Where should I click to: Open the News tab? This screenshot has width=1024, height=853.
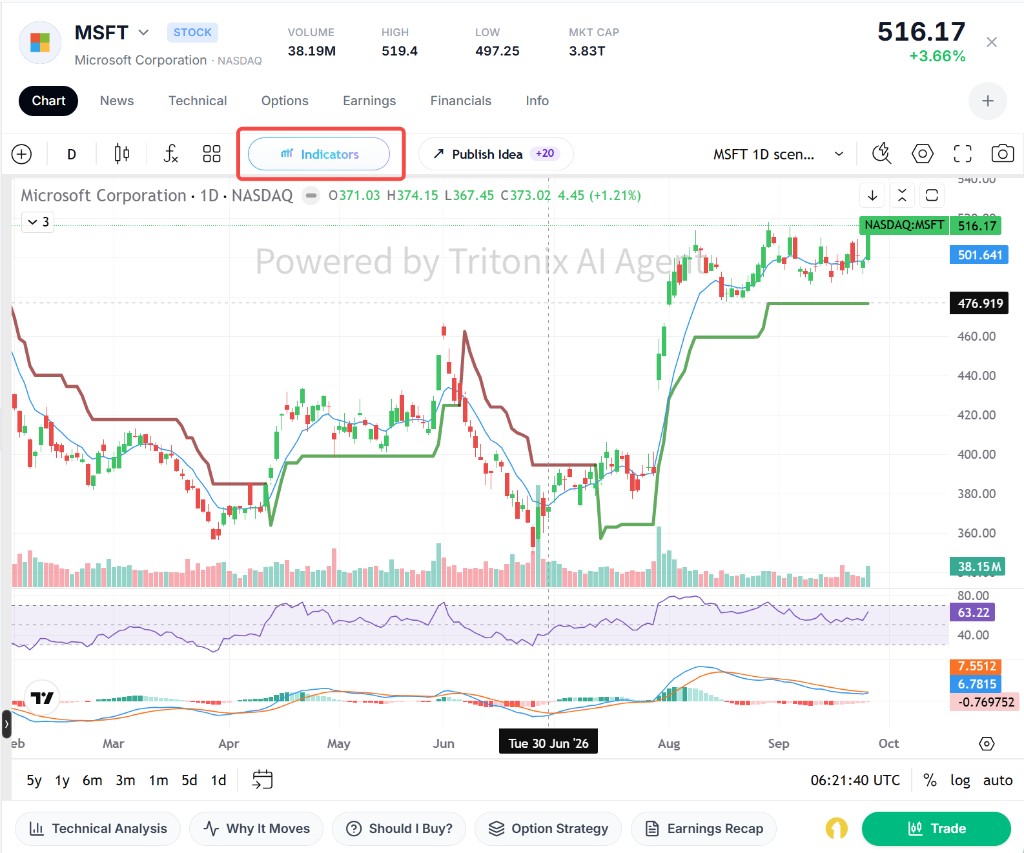(x=117, y=101)
